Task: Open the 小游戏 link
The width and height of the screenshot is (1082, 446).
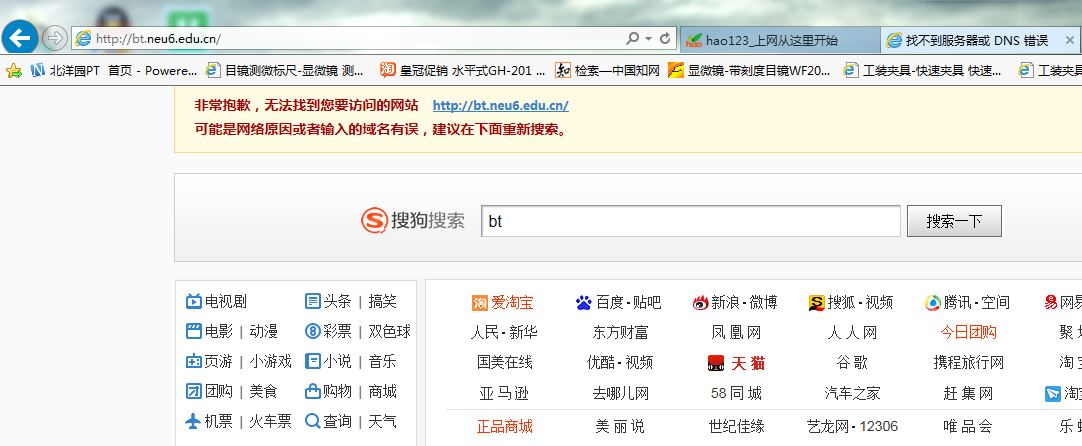Action: point(270,361)
